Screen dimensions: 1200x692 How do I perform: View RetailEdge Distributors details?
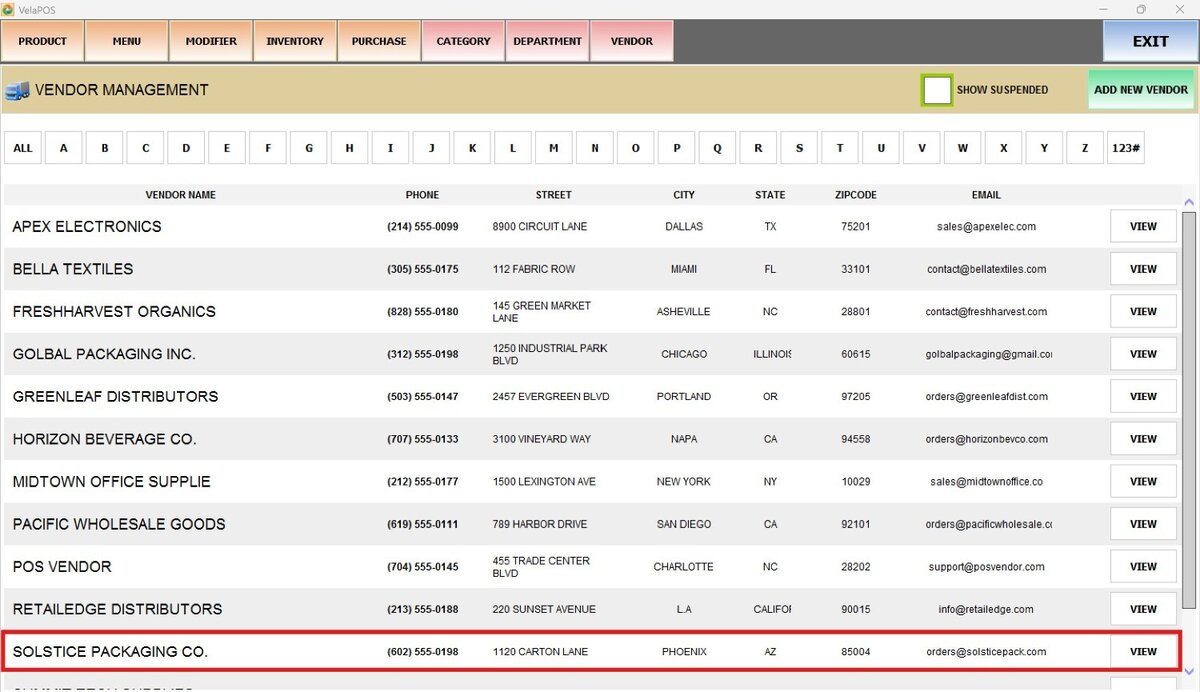[x=1143, y=609]
